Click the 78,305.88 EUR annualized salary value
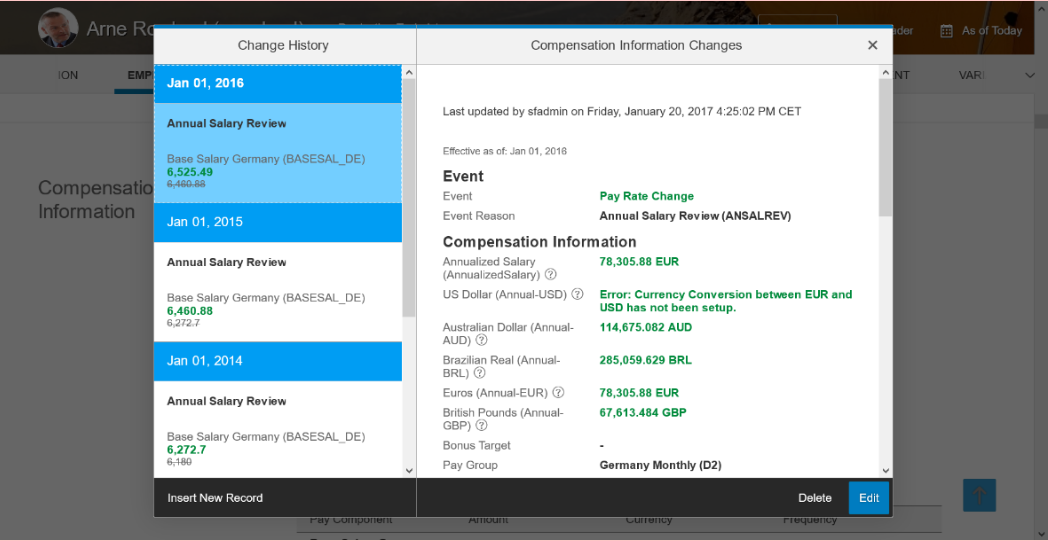This screenshot has height=541, width=1048. click(639, 262)
